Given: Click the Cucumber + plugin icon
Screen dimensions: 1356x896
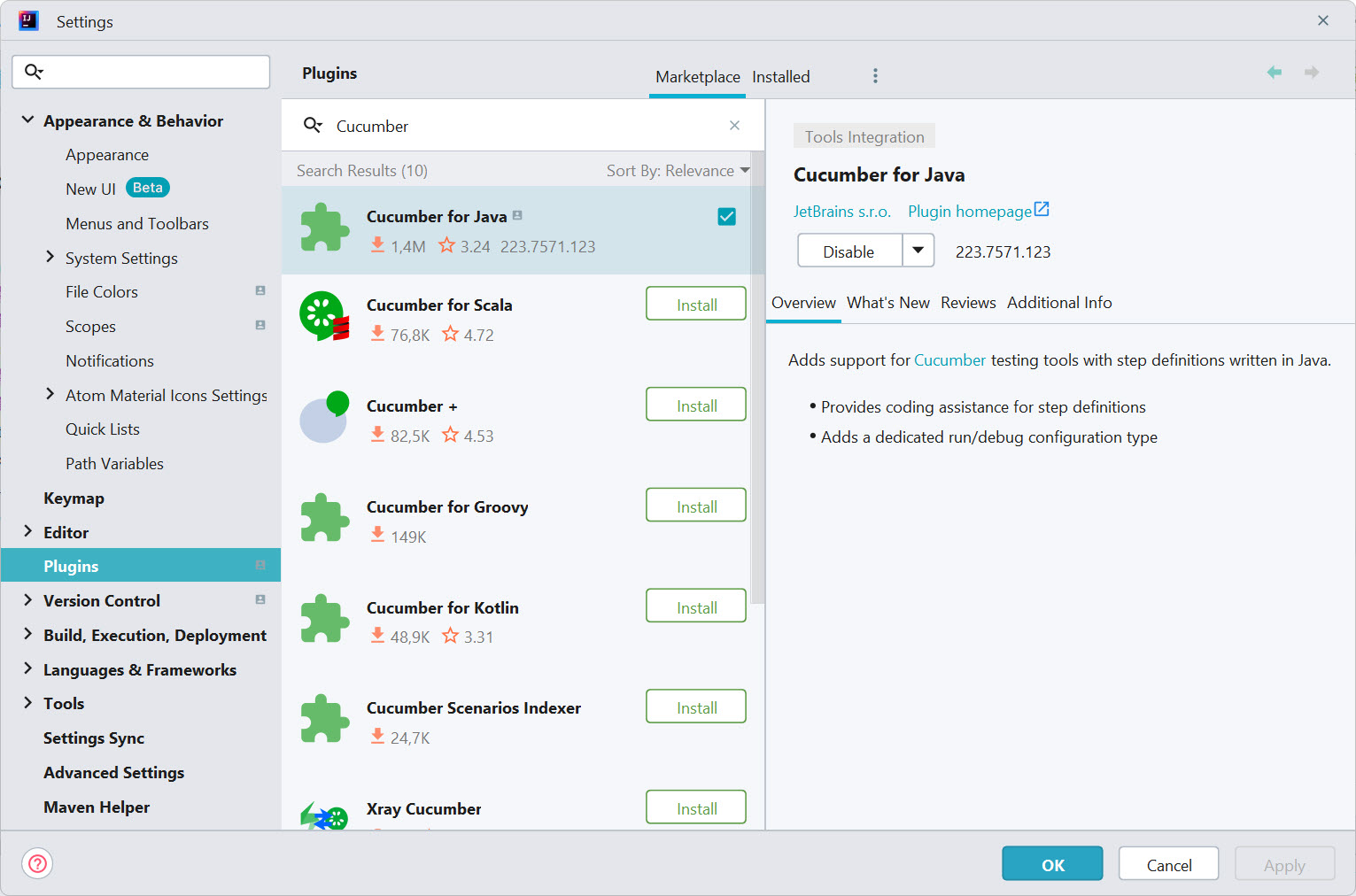Looking at the screenshot, I should click(x=325, y=417).
